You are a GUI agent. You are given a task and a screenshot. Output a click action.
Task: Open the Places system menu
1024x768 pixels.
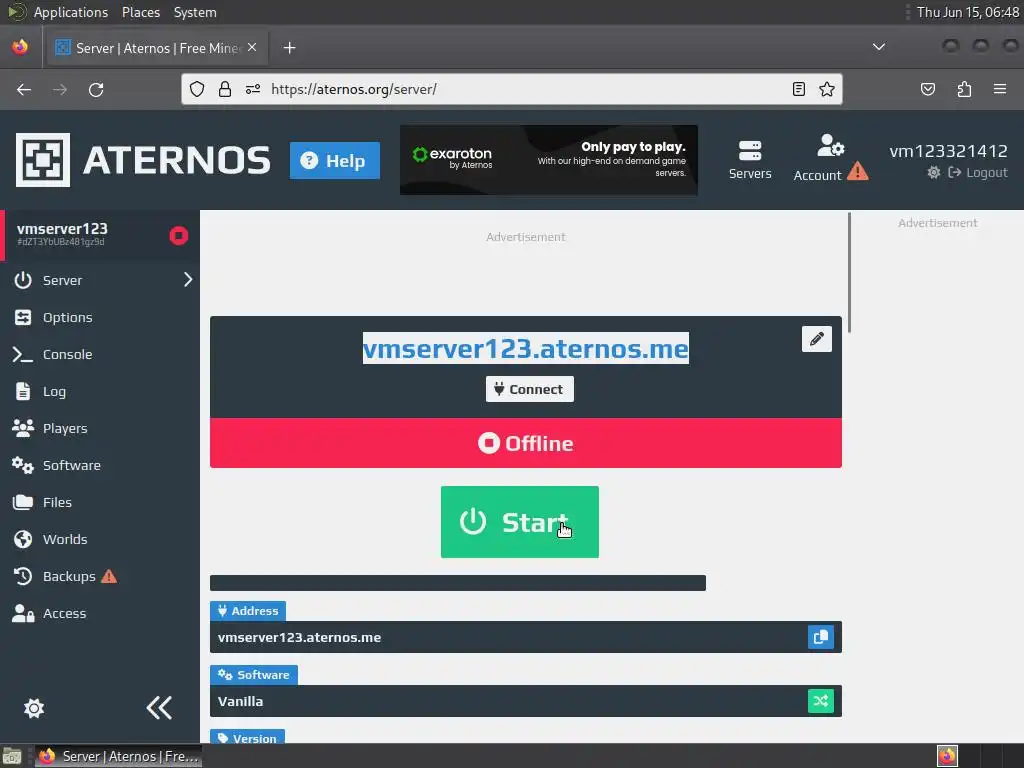point(140,12)
